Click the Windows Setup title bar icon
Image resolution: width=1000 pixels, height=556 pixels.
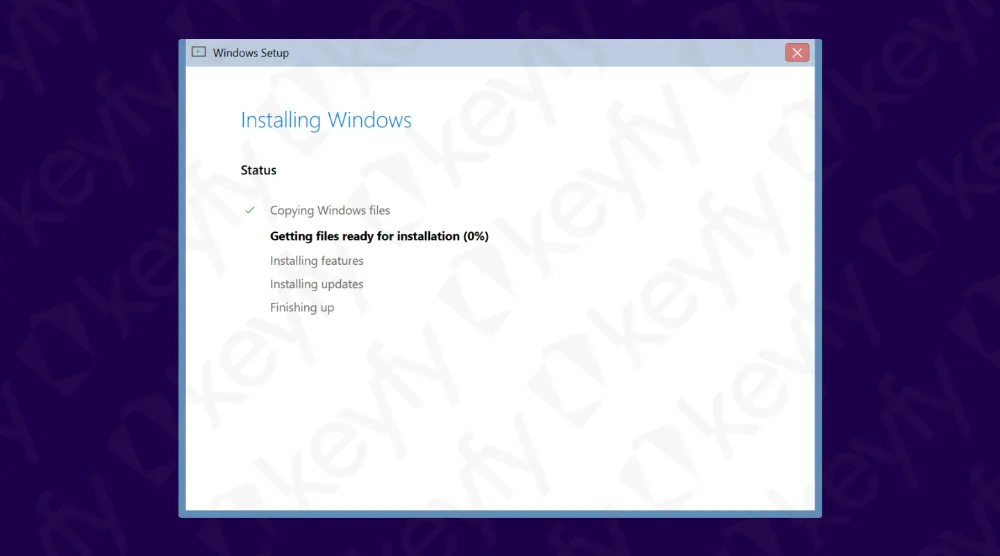[199, 52]
